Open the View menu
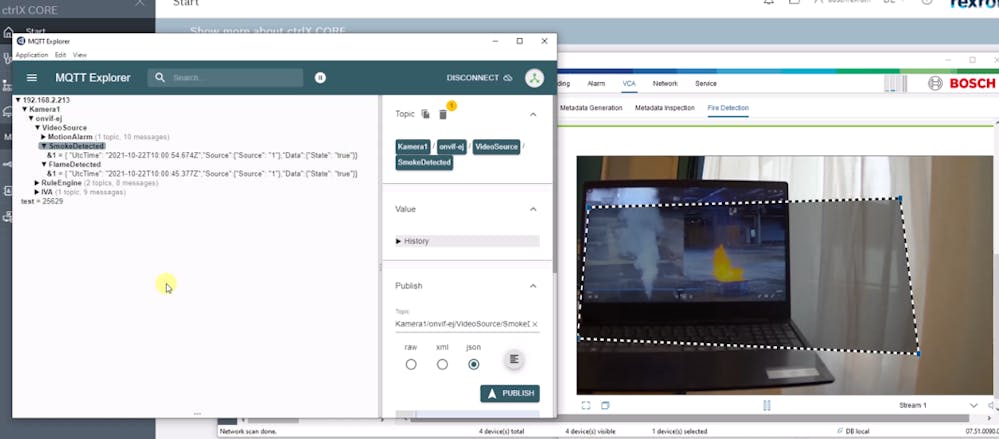999x439 pixels. pyautogui.click(x=80, y=55)
